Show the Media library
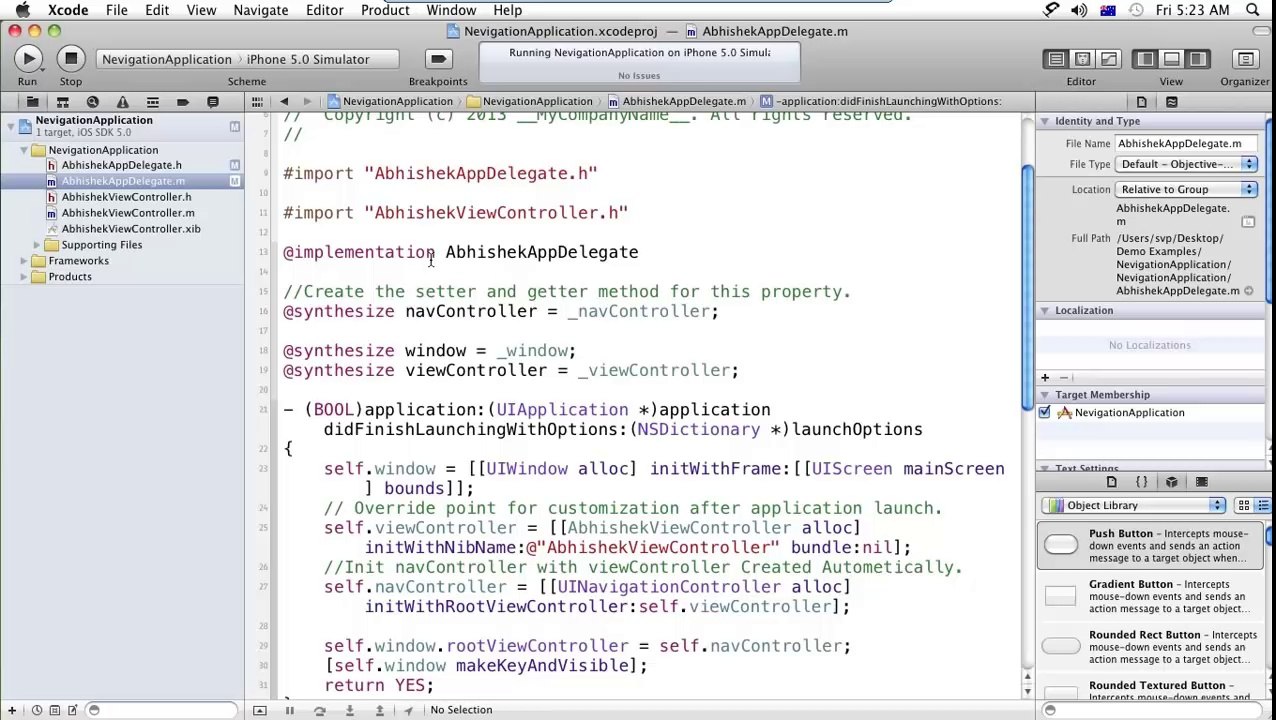 [1202, 482]
